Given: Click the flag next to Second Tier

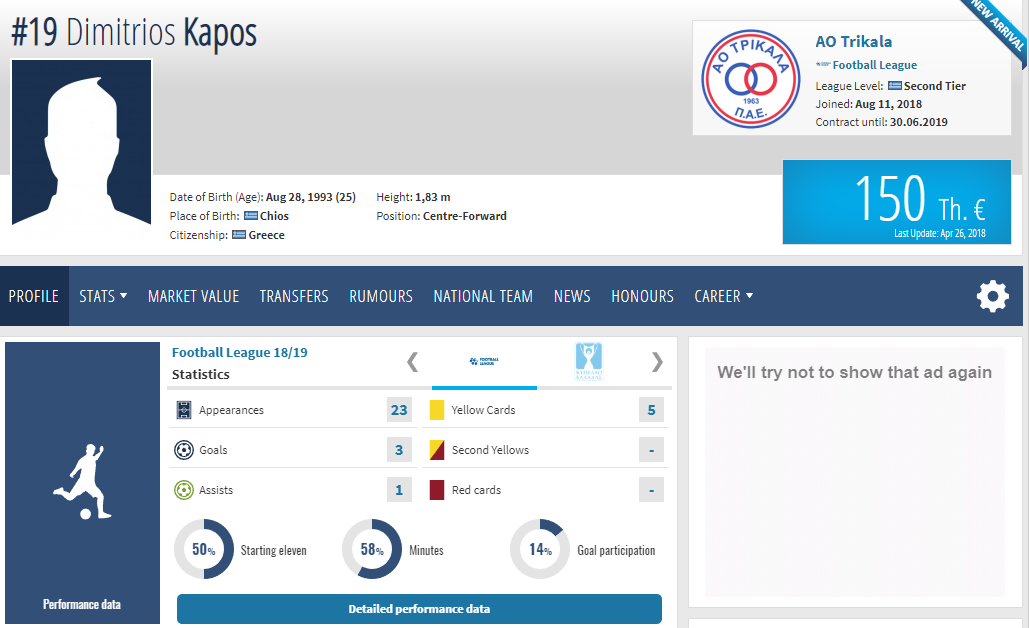Looking at the screenshot, I should point(894,86).
